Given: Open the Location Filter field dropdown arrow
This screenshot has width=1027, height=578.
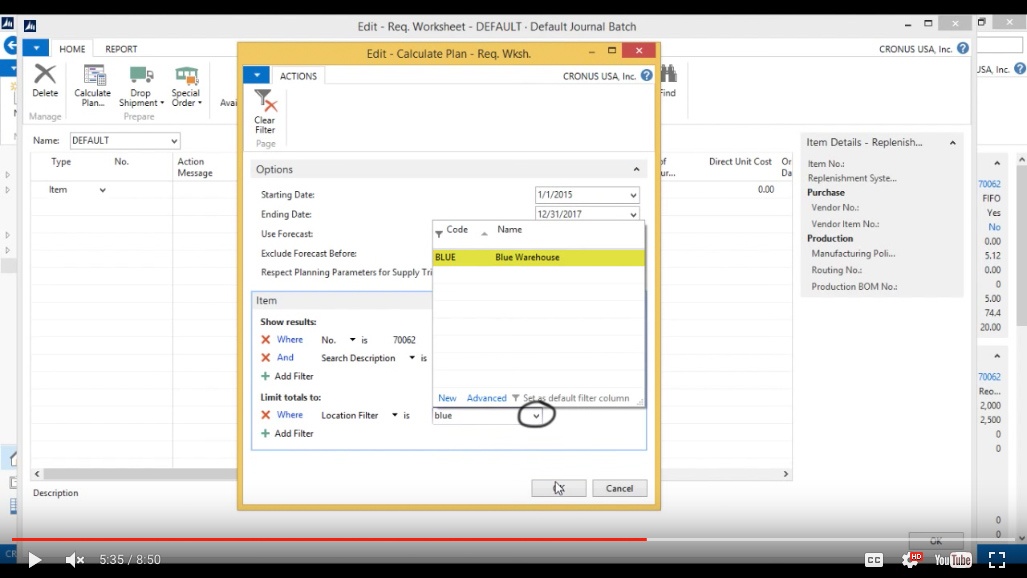Looking at the screenshot, I should (x=394, y=415).
